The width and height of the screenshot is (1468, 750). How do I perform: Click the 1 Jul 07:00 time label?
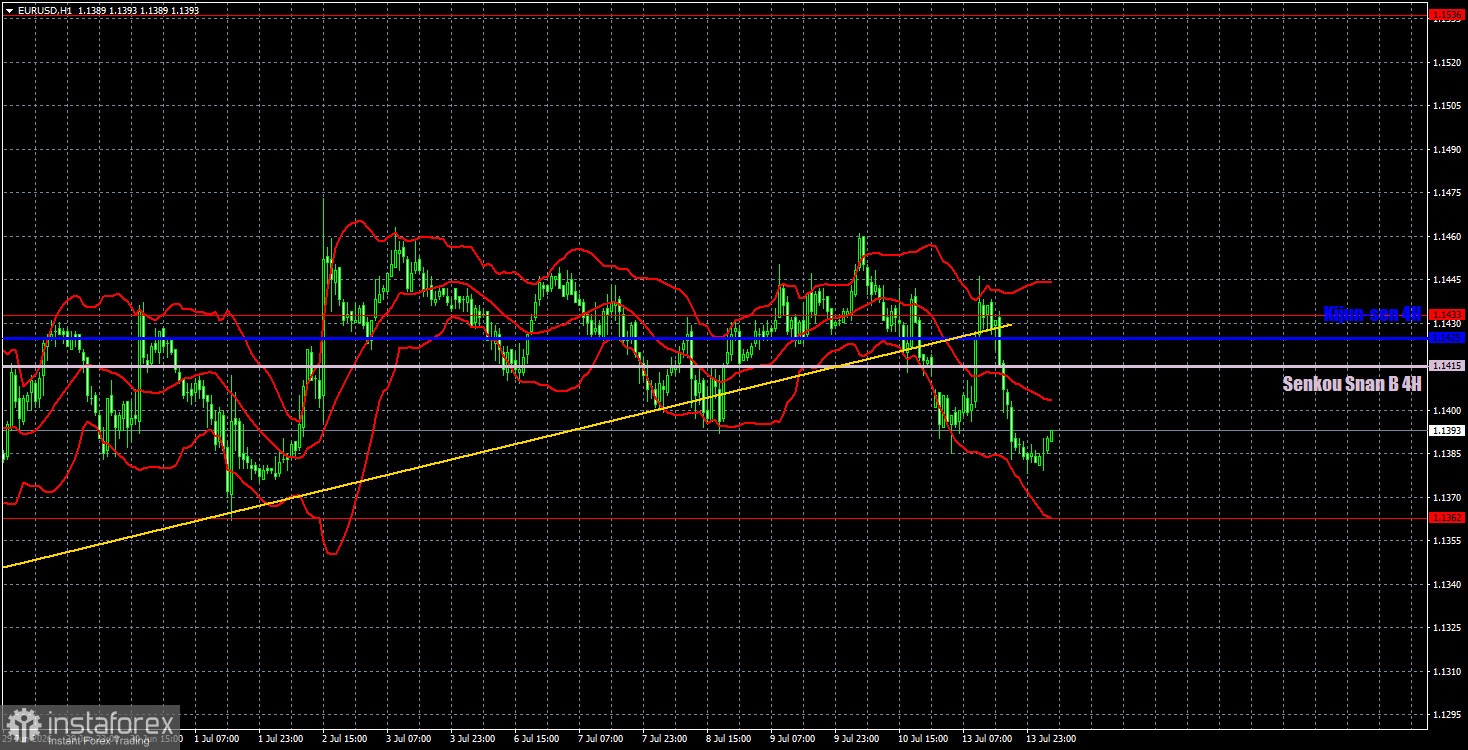tap(217, 739)
